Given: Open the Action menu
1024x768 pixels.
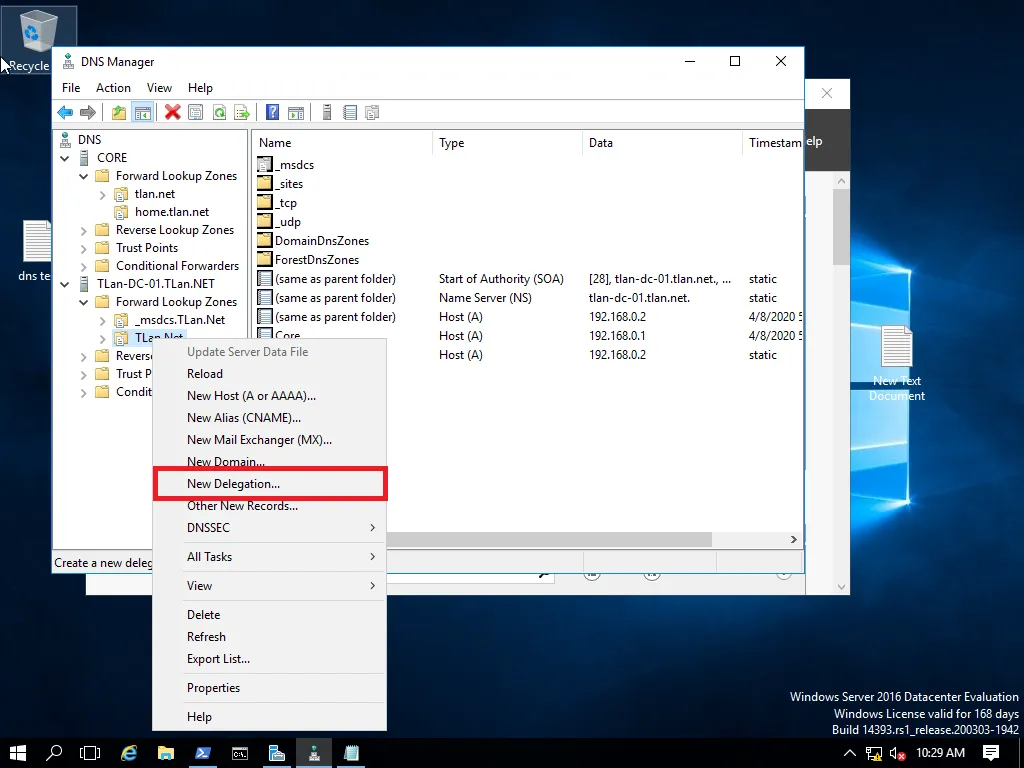Looking at the screenshot, I should (x=113, y=88).
